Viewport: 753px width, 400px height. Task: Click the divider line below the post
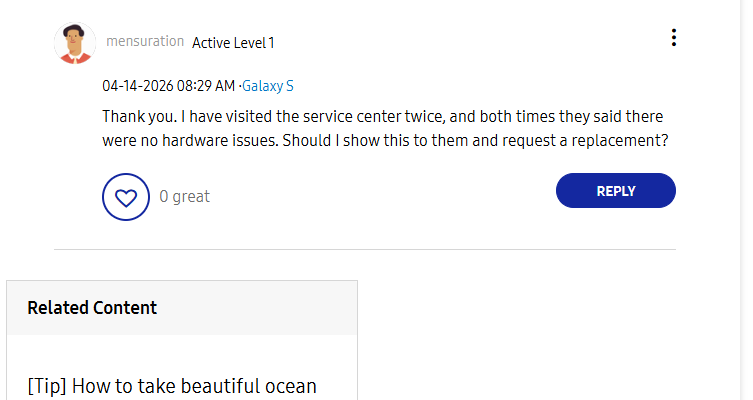364,249
